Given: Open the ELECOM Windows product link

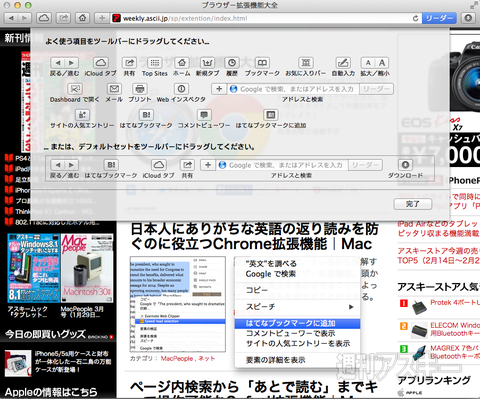Looking at the screenshot, I should [x=455, y=329].
